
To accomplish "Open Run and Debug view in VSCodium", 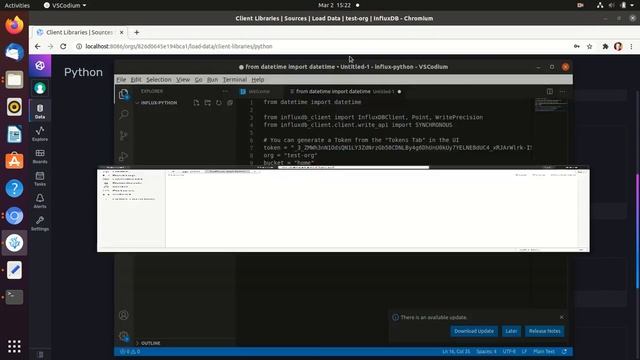I will tap(124, 157).
